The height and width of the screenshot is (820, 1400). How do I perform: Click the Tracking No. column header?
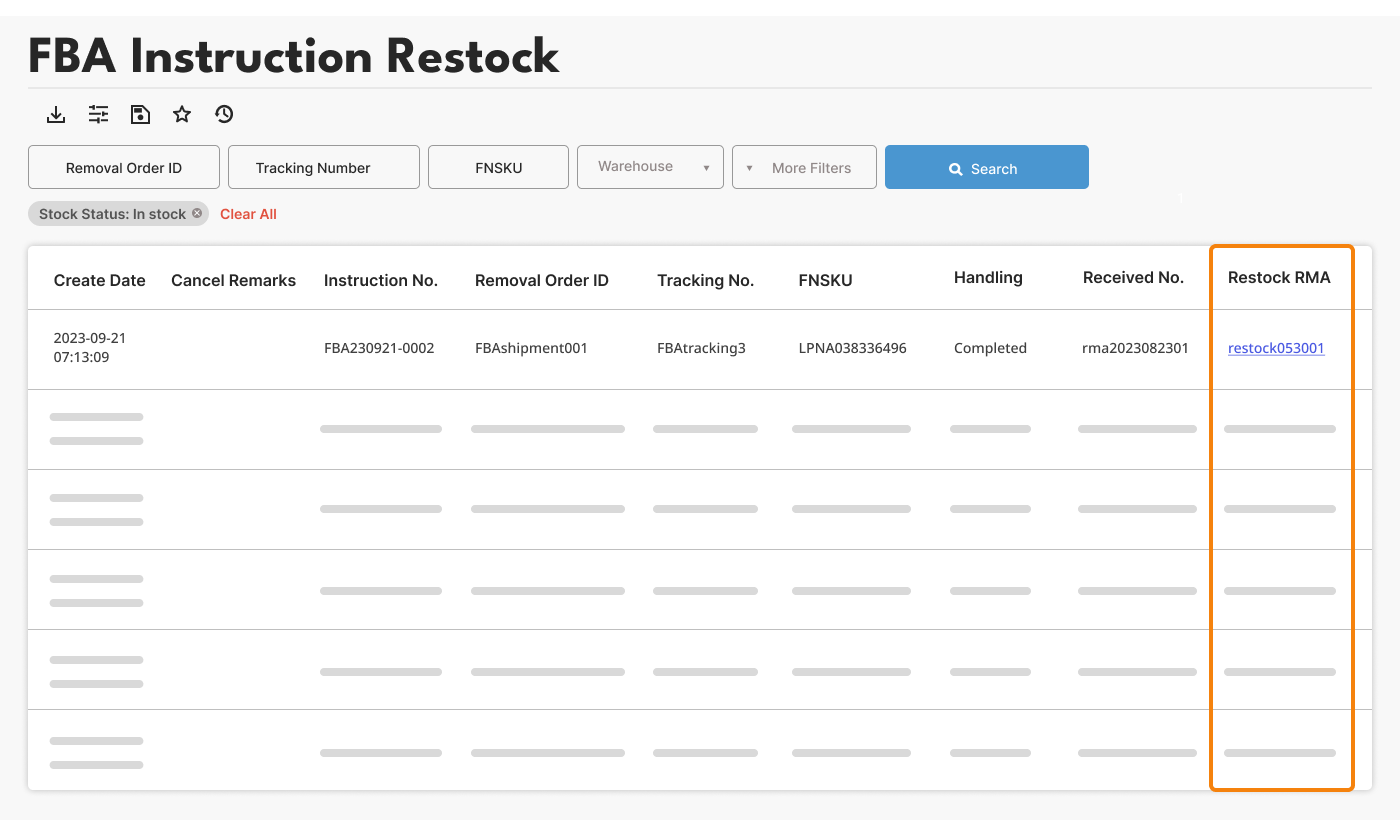[x=705, y=280]
